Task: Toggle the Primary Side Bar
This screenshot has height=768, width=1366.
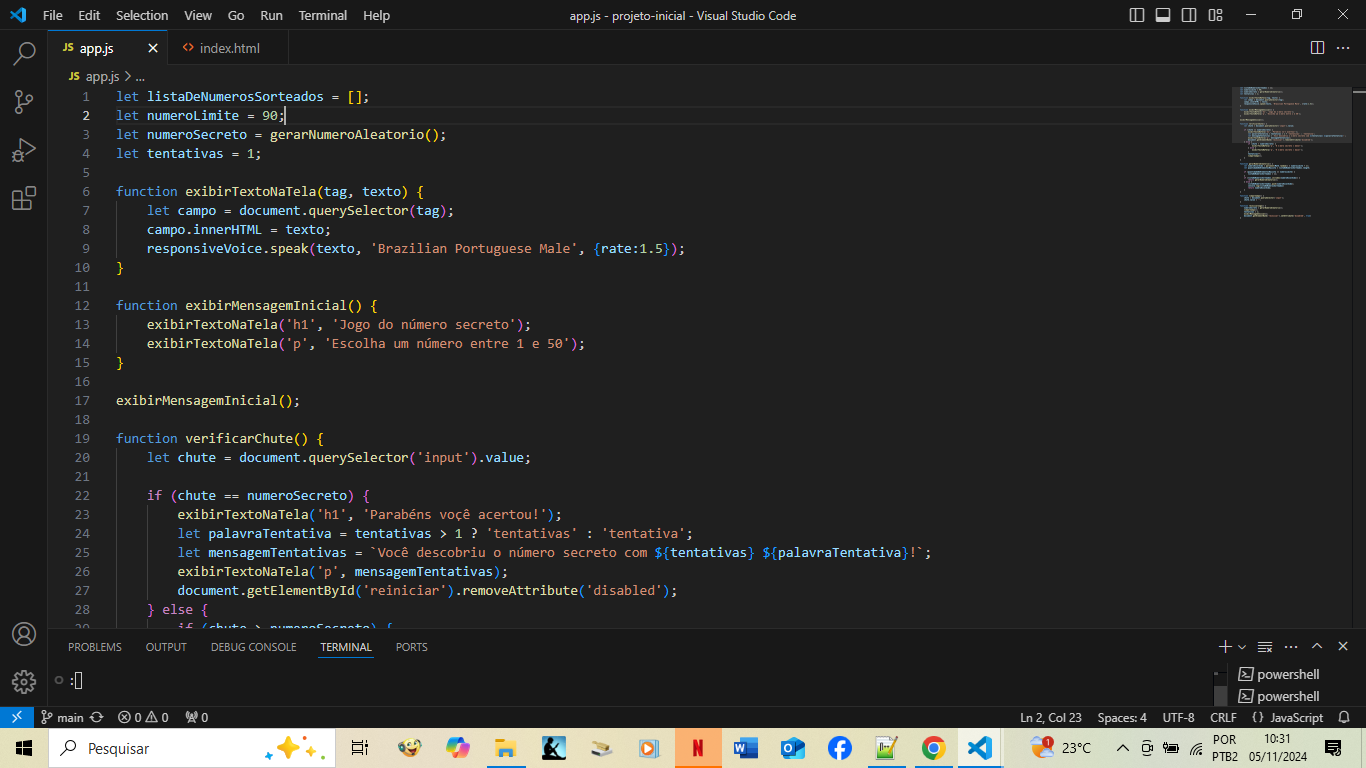Action: (1137, 15)
